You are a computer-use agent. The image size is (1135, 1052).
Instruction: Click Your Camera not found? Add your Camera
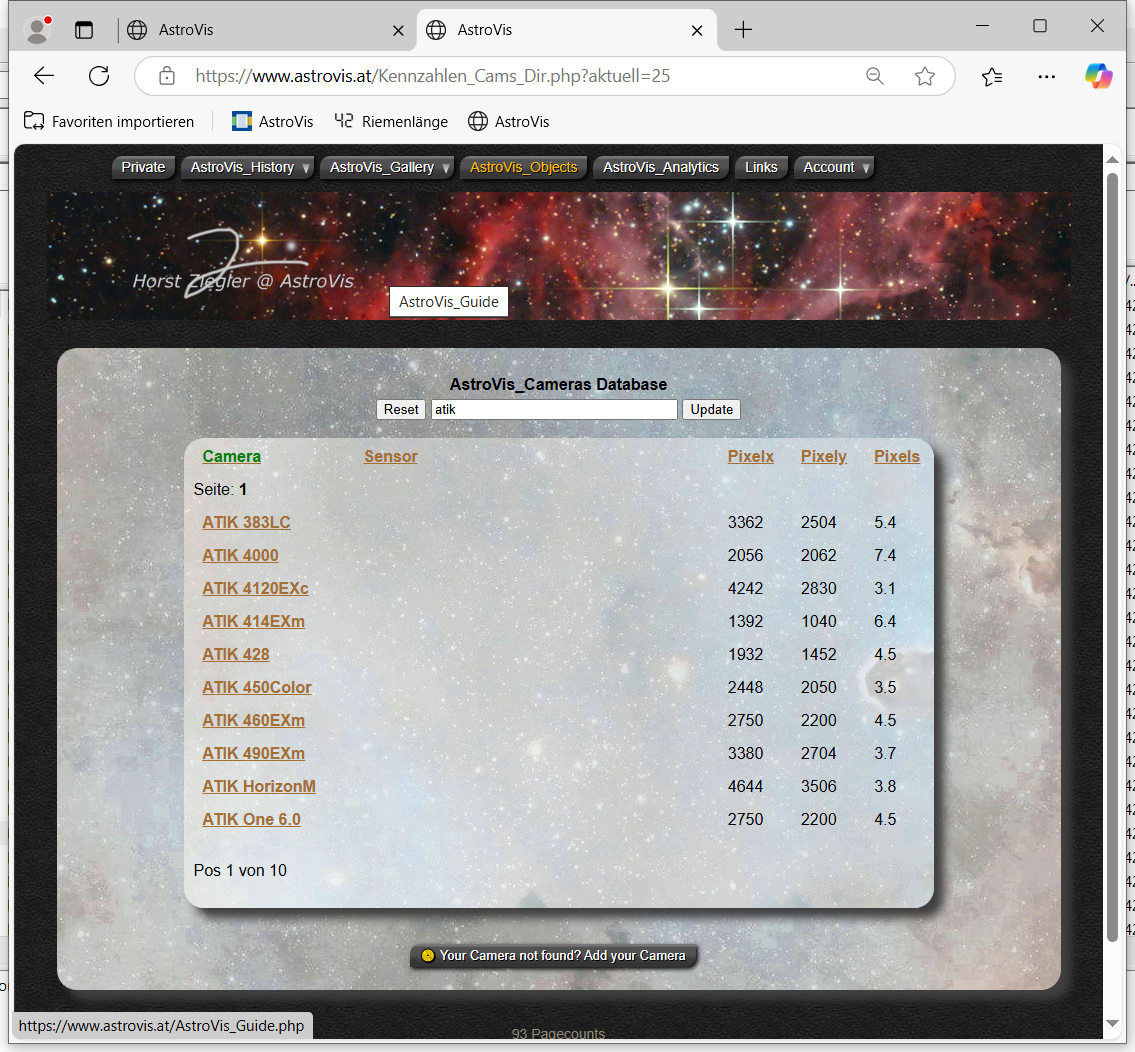554,956
